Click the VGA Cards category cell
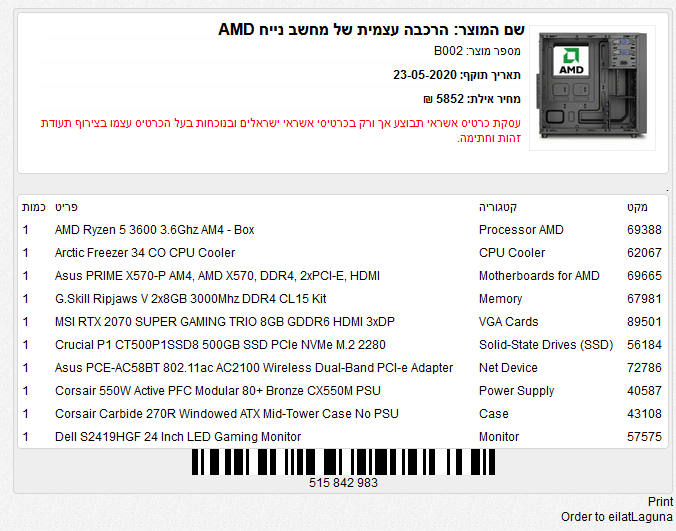The image size is (676, 531). [x=508, y=322]
